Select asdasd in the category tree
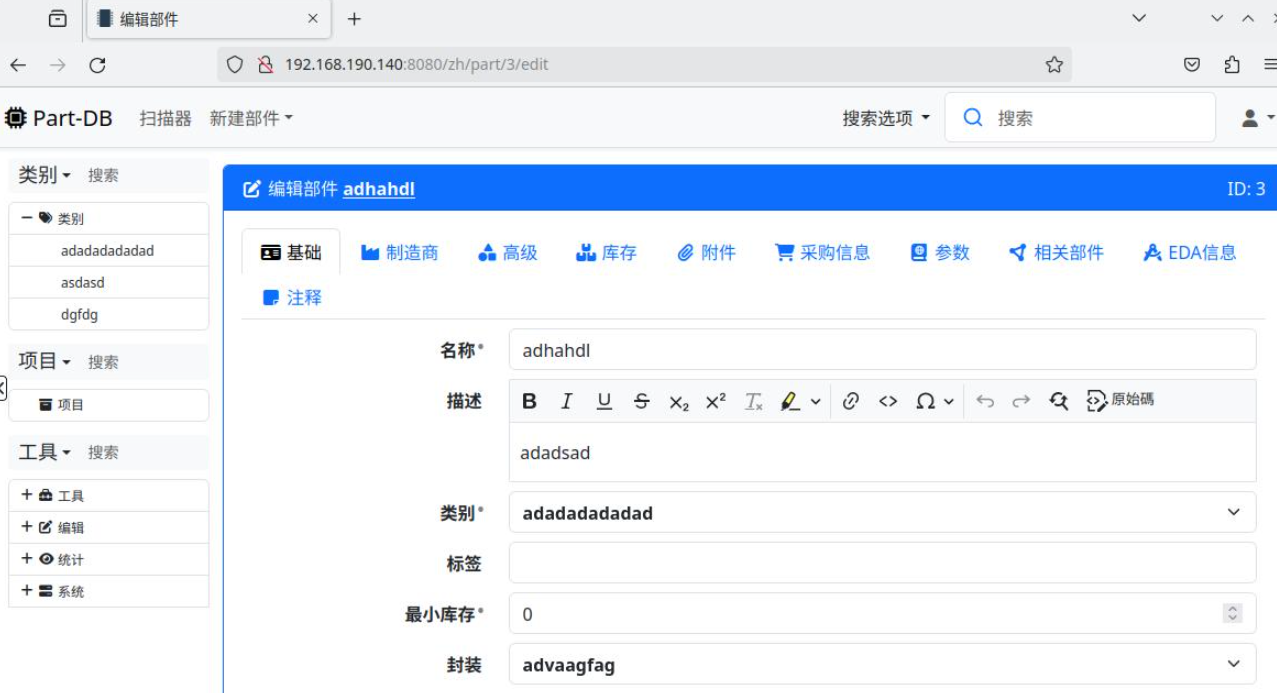Screen dimensions: 1277x693 (x=82, y=283)
